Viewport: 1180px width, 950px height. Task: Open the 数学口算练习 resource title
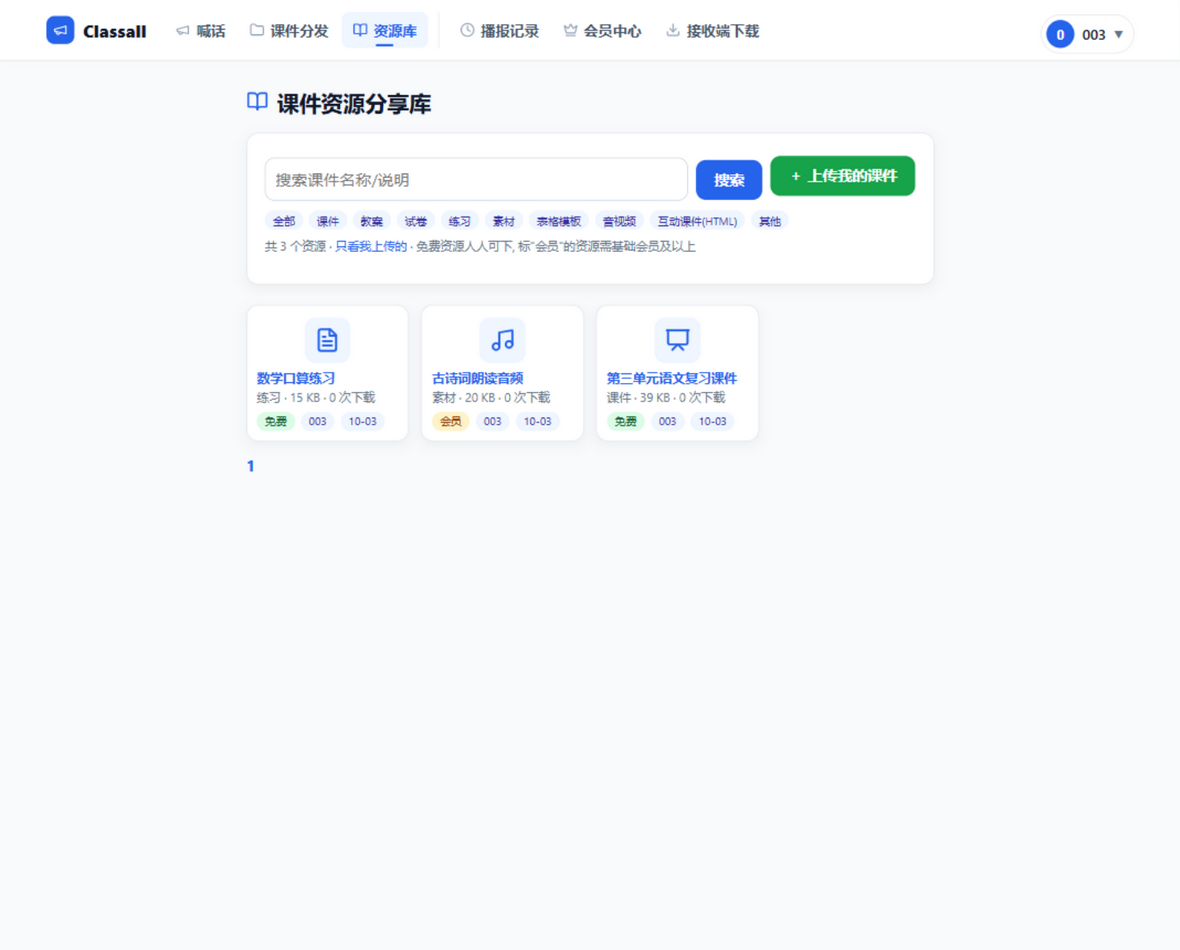pos(296,378)
